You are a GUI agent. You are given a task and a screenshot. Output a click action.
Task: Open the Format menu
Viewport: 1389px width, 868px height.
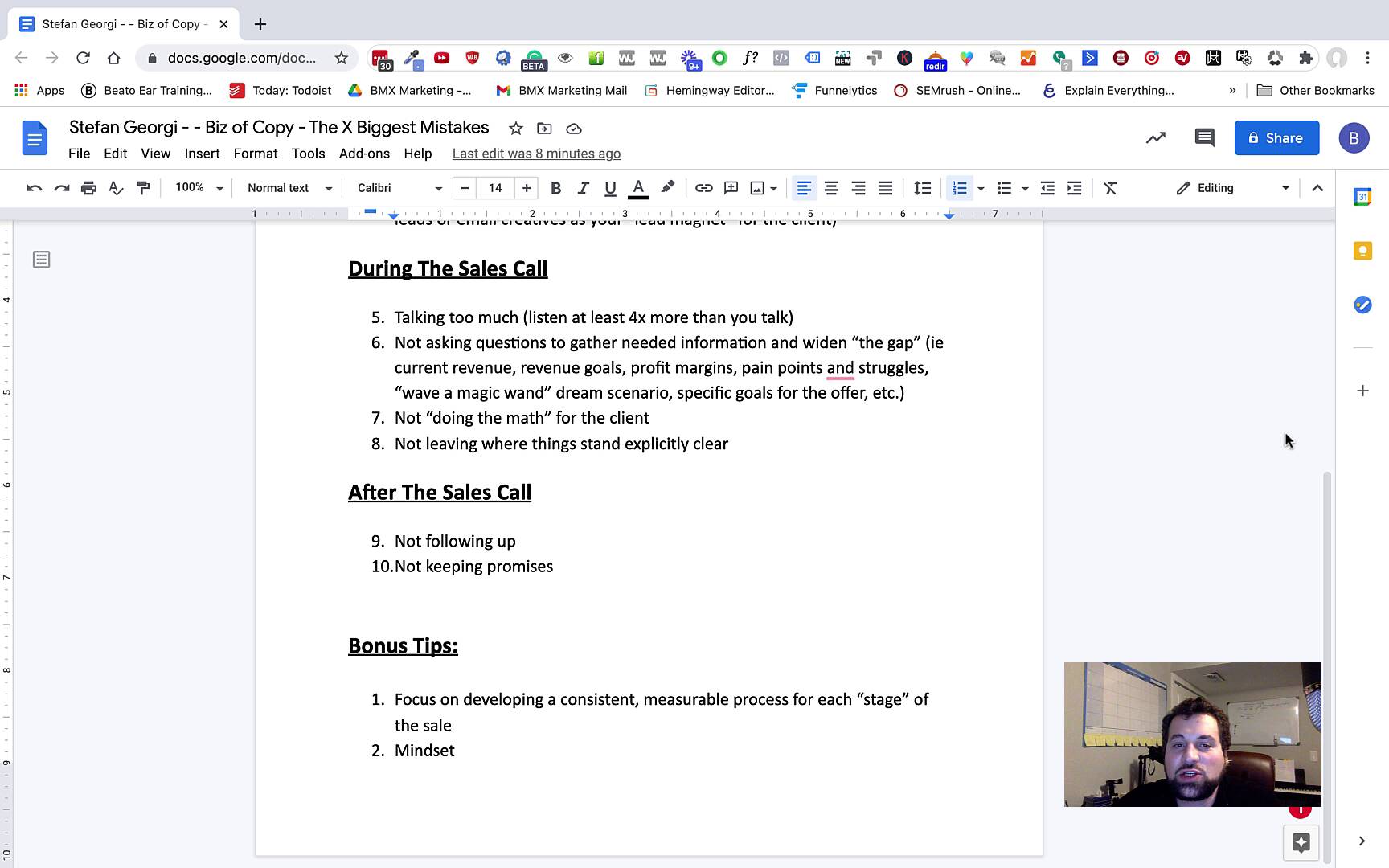pos(256,154)
